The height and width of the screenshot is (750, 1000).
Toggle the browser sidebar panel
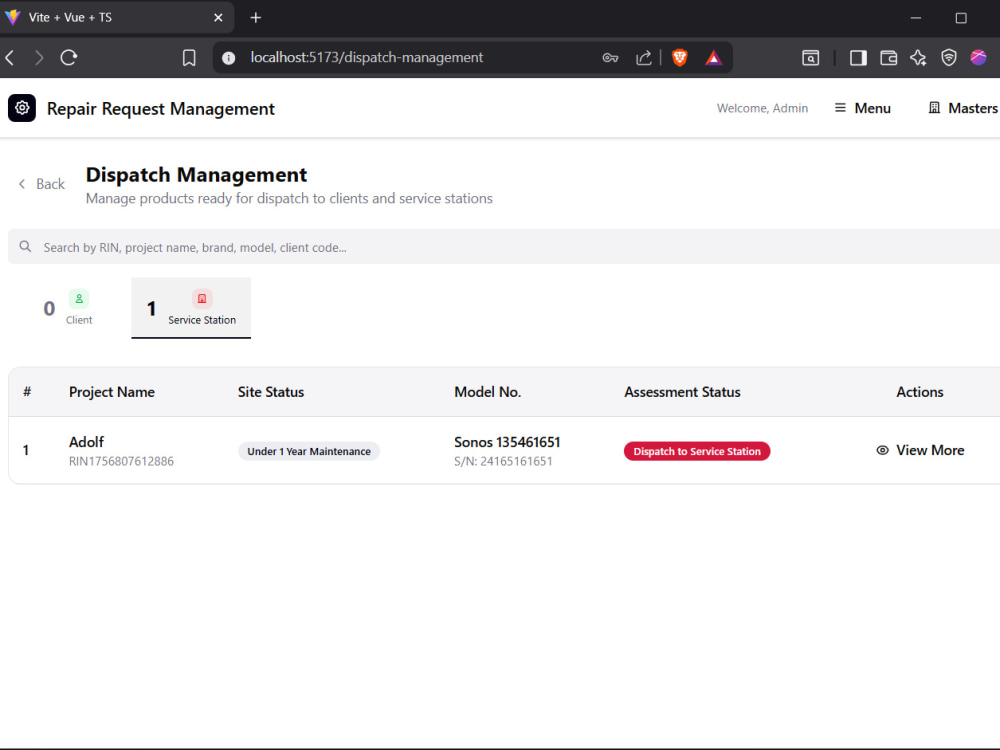pos(858,58)
